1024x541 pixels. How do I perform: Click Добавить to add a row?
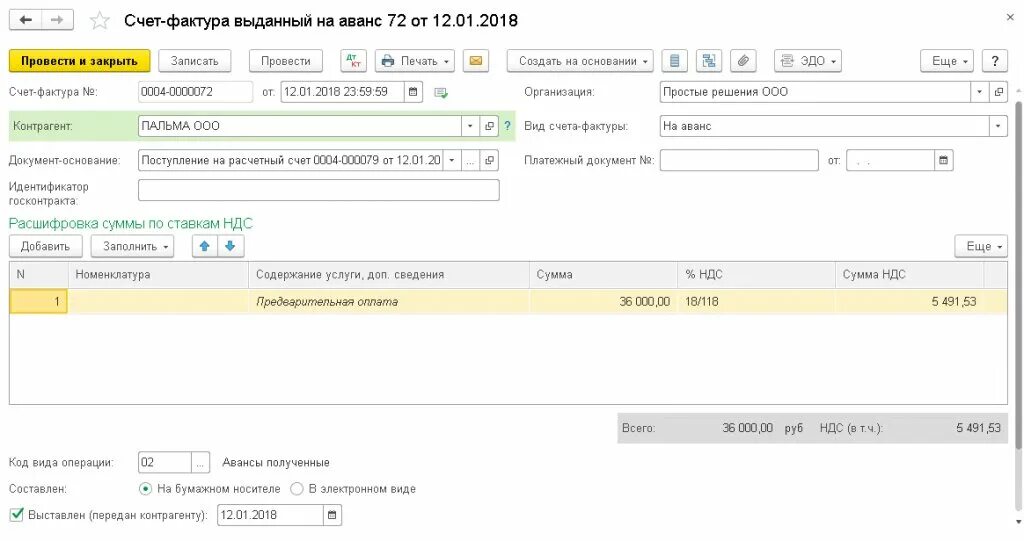tap(45, 246)
